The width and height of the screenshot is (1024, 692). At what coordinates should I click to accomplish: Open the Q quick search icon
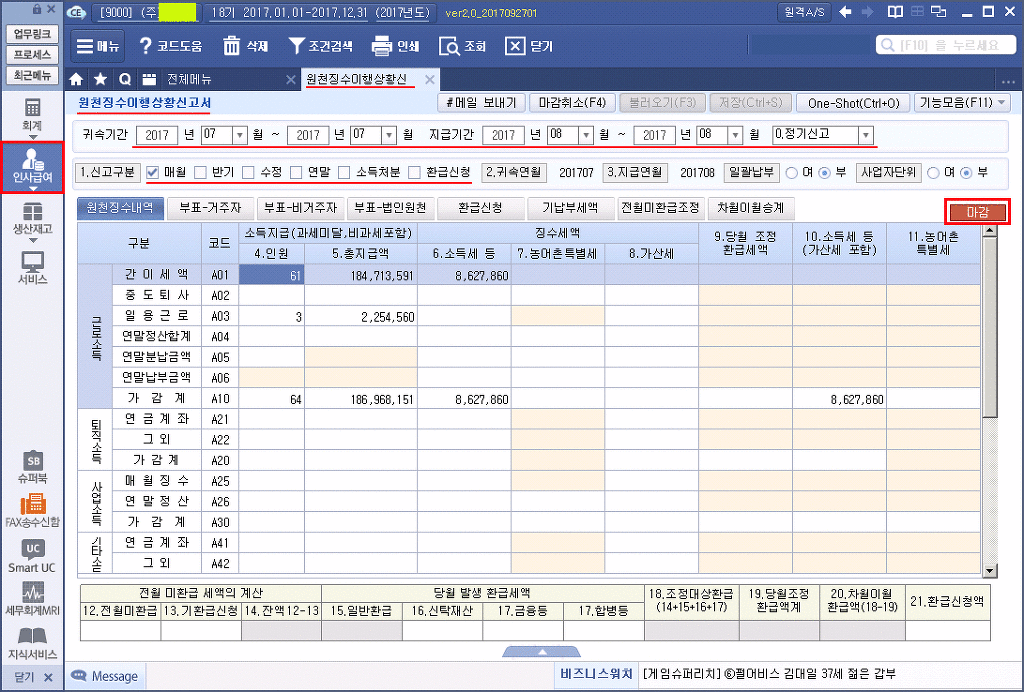[125, 80]
